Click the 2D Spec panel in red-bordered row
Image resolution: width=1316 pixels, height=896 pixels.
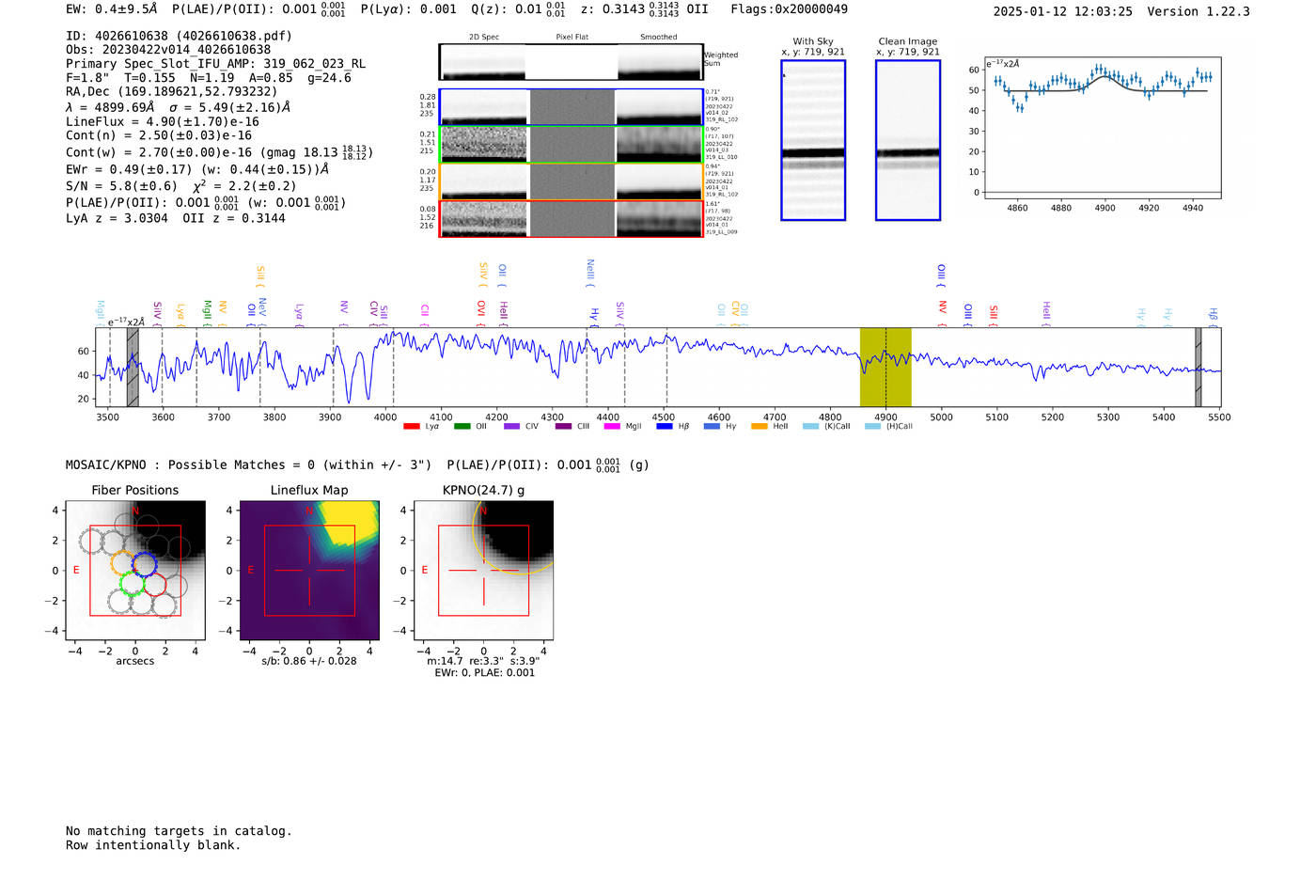484,219
